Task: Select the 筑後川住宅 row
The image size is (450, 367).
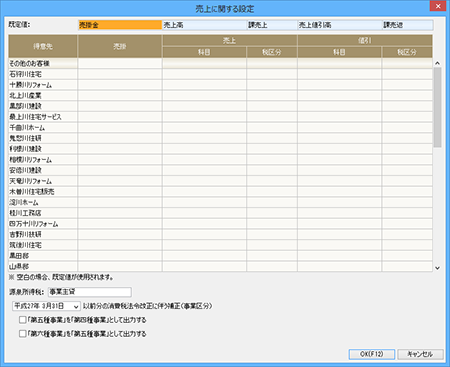Action: pyautogui.click(x=220, y=245)
